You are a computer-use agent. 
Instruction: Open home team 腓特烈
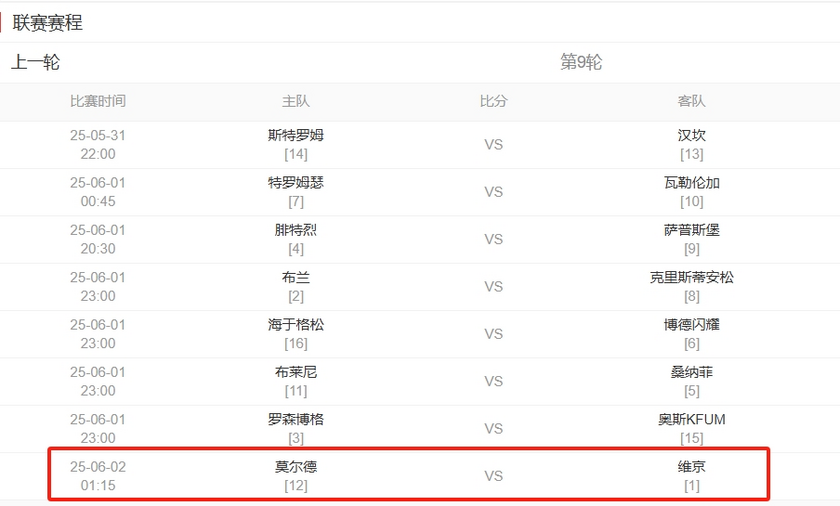pos(296,230)
